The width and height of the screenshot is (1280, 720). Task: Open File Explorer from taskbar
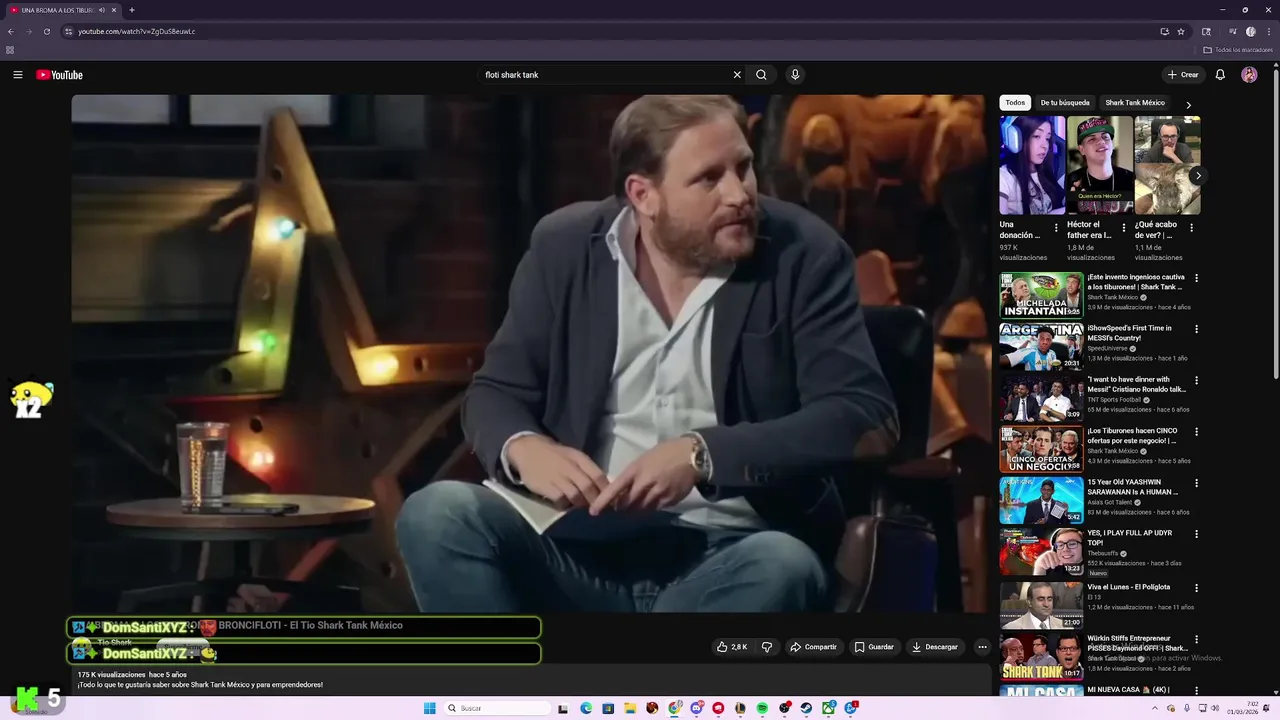tap(630, 708)
